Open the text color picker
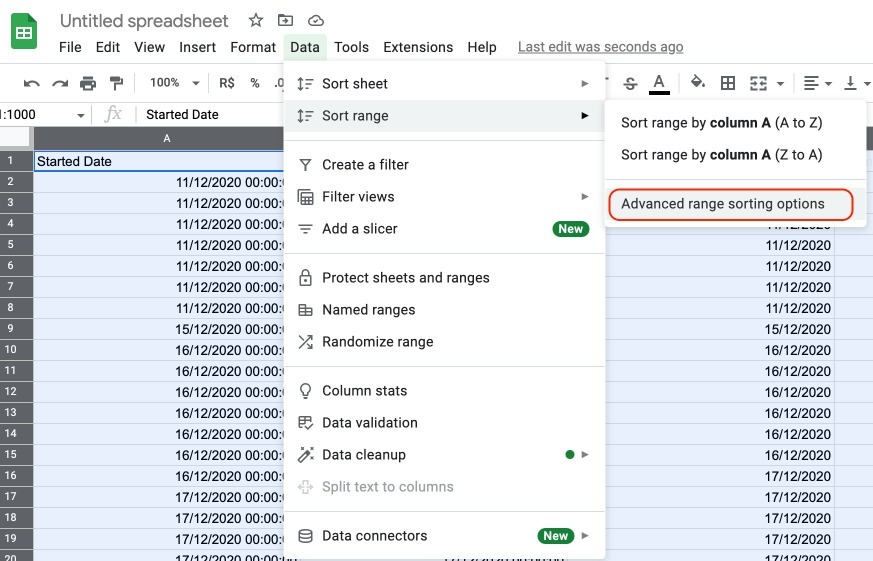This screenshot has height=561, width=873. coord(659,83)
